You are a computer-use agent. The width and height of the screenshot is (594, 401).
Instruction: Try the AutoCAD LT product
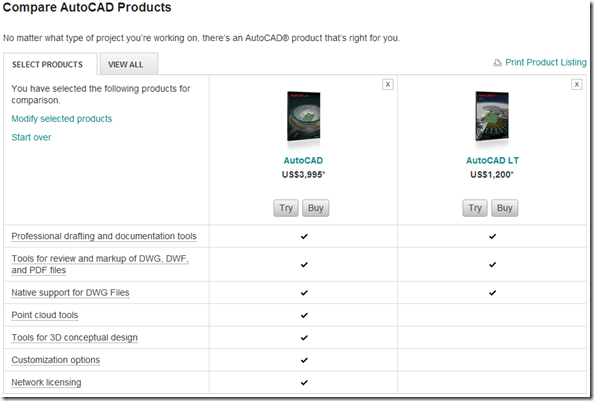coord(475,208)
